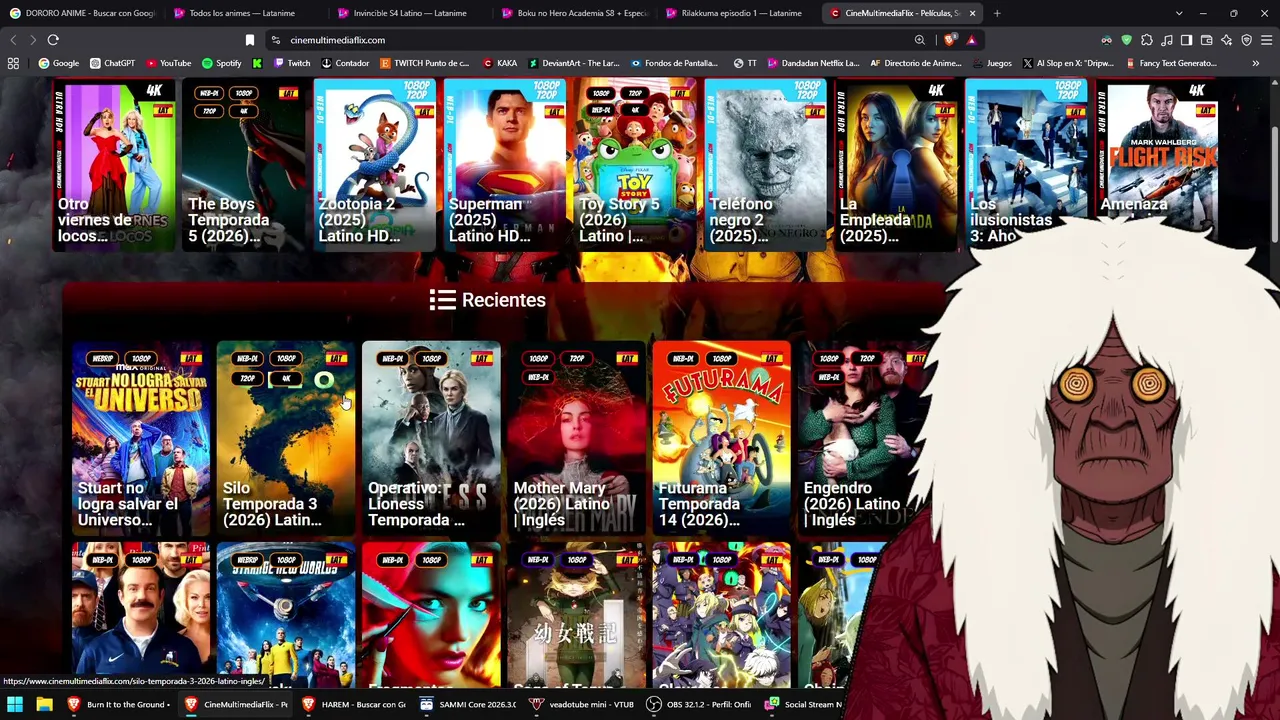Bookmark this page with the bookmark icon
The image size is (1280, 720).
click(250, 40)
